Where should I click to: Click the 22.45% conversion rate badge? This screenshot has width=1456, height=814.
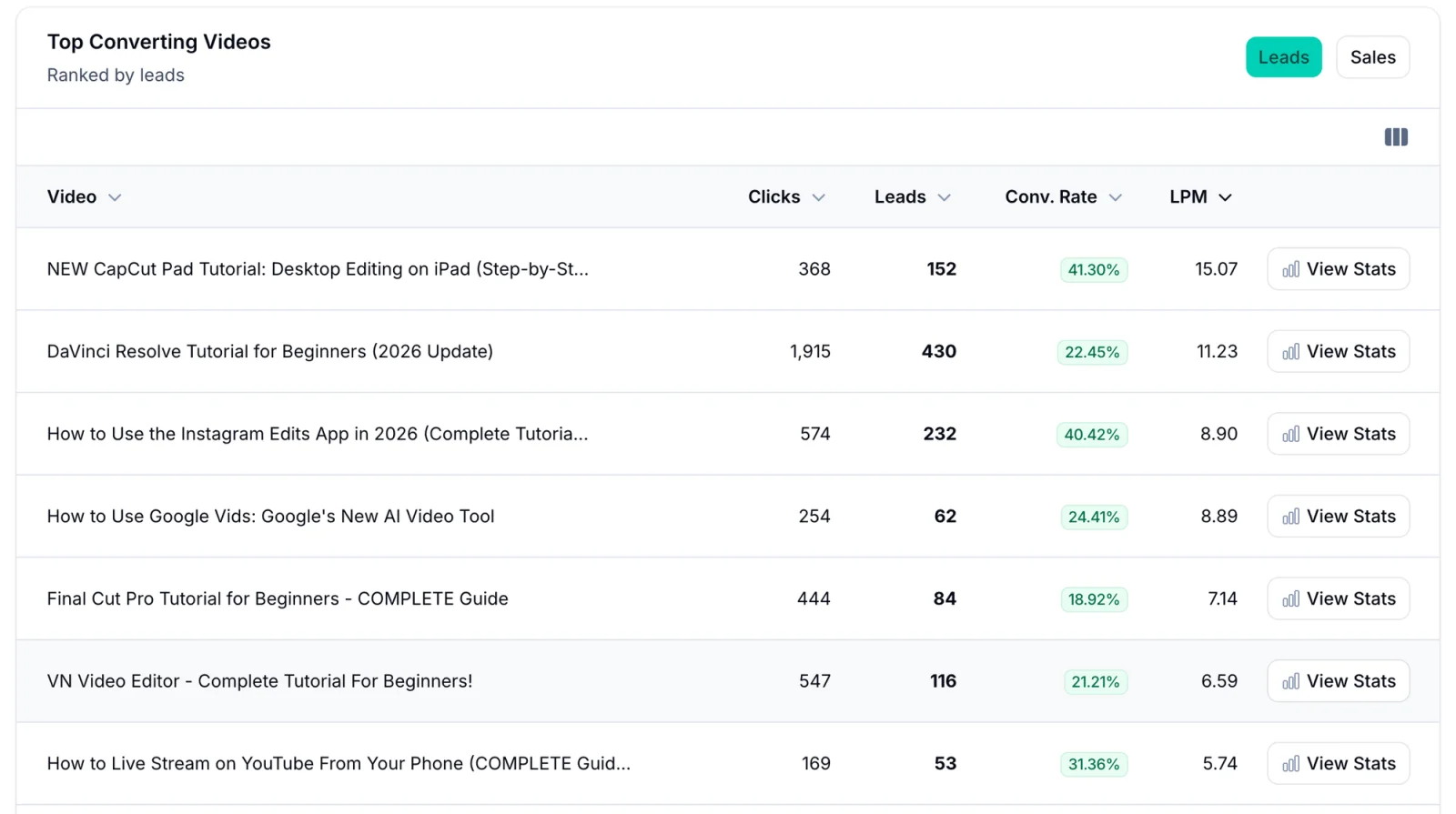(1092, 352)
